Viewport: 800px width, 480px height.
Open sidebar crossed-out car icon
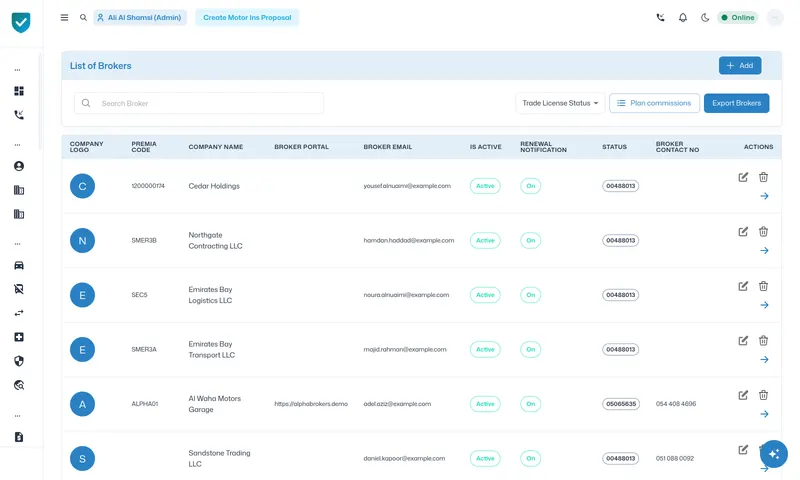click(x=19, y=289)
